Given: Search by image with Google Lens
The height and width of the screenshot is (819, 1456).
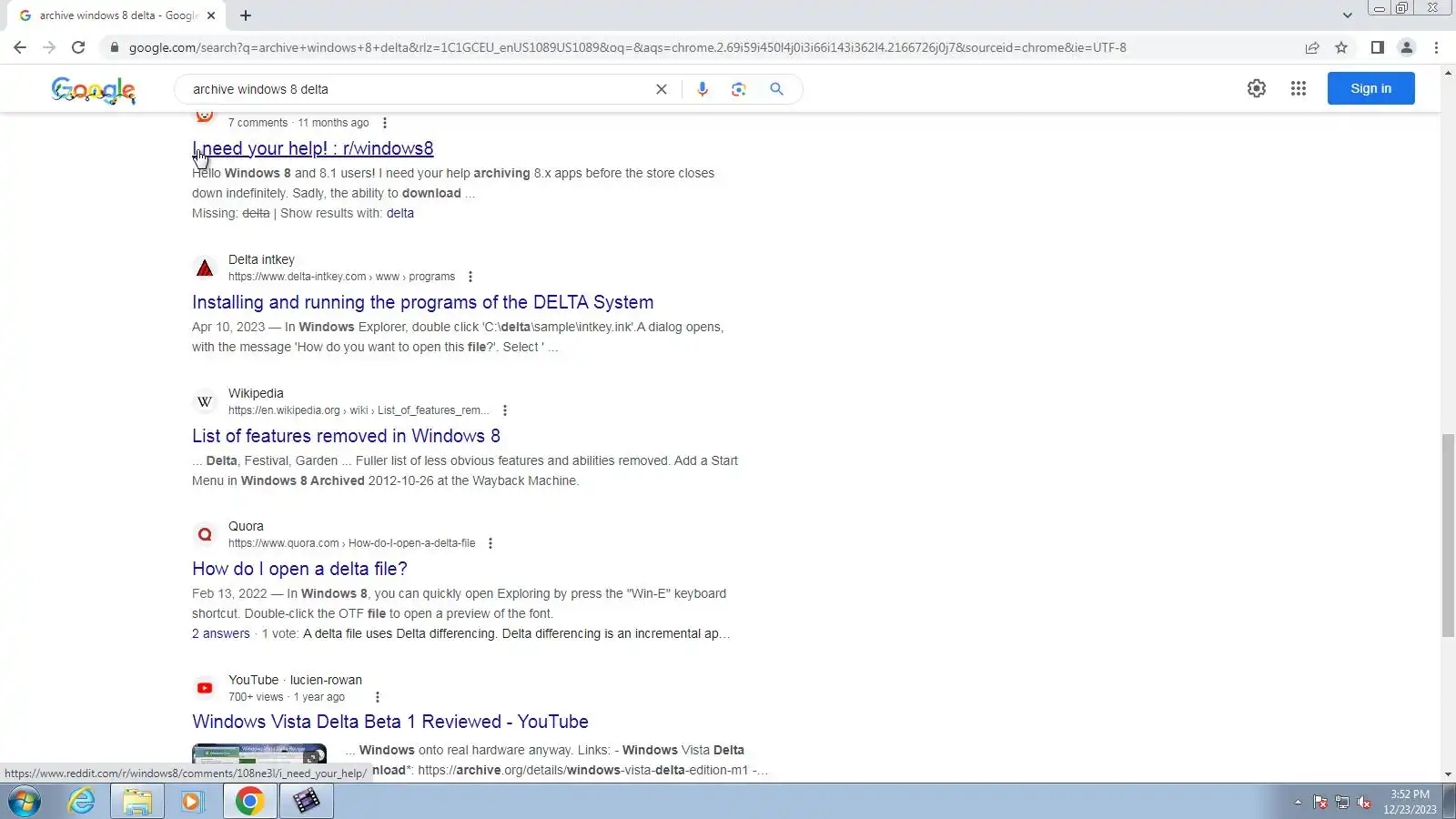Looking at the screenshot, I should tap(739, 89).
